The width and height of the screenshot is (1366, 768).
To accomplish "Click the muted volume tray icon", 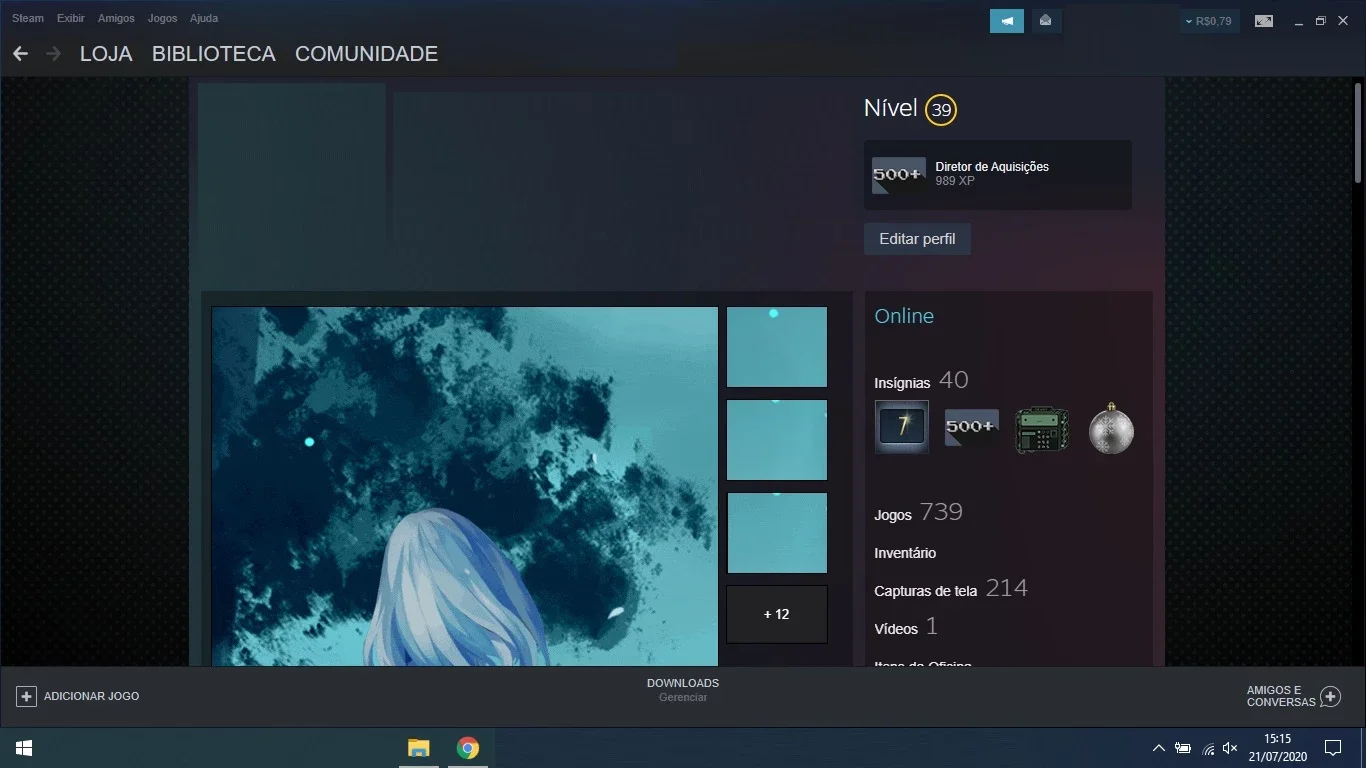I will pyautogui.click(x=1231, y=748).
